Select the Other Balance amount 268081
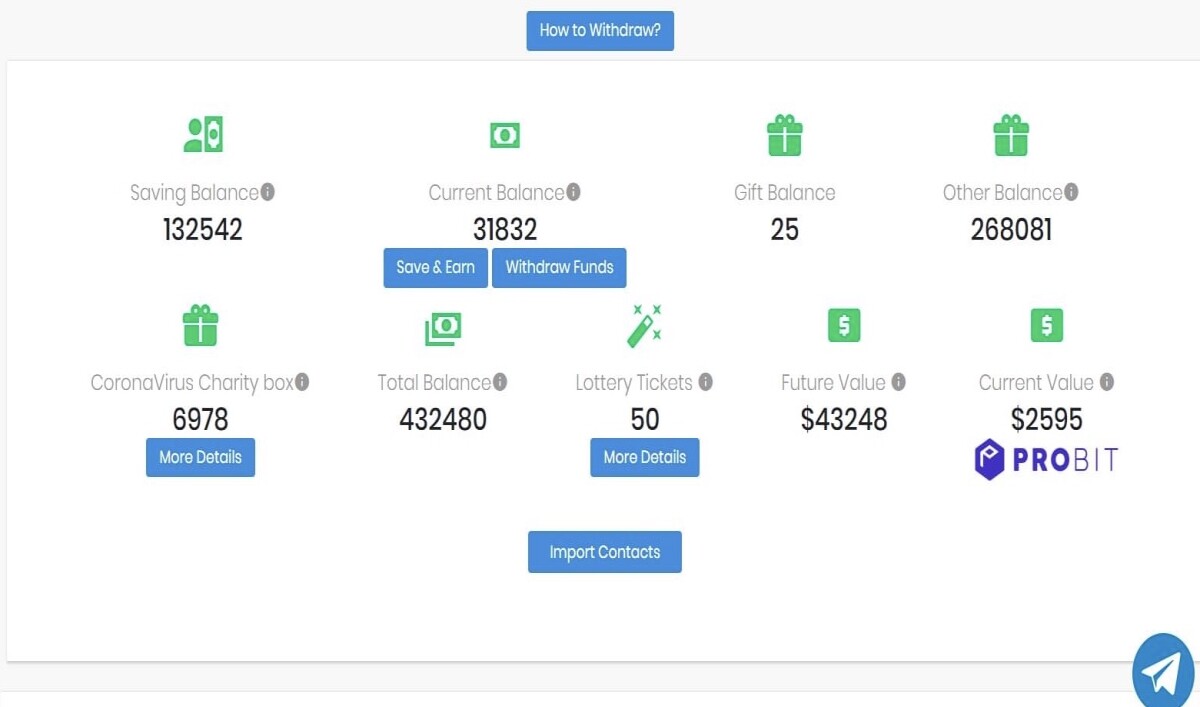The height and width of the screenshot is (707, 1200). tap(1011, 230)
